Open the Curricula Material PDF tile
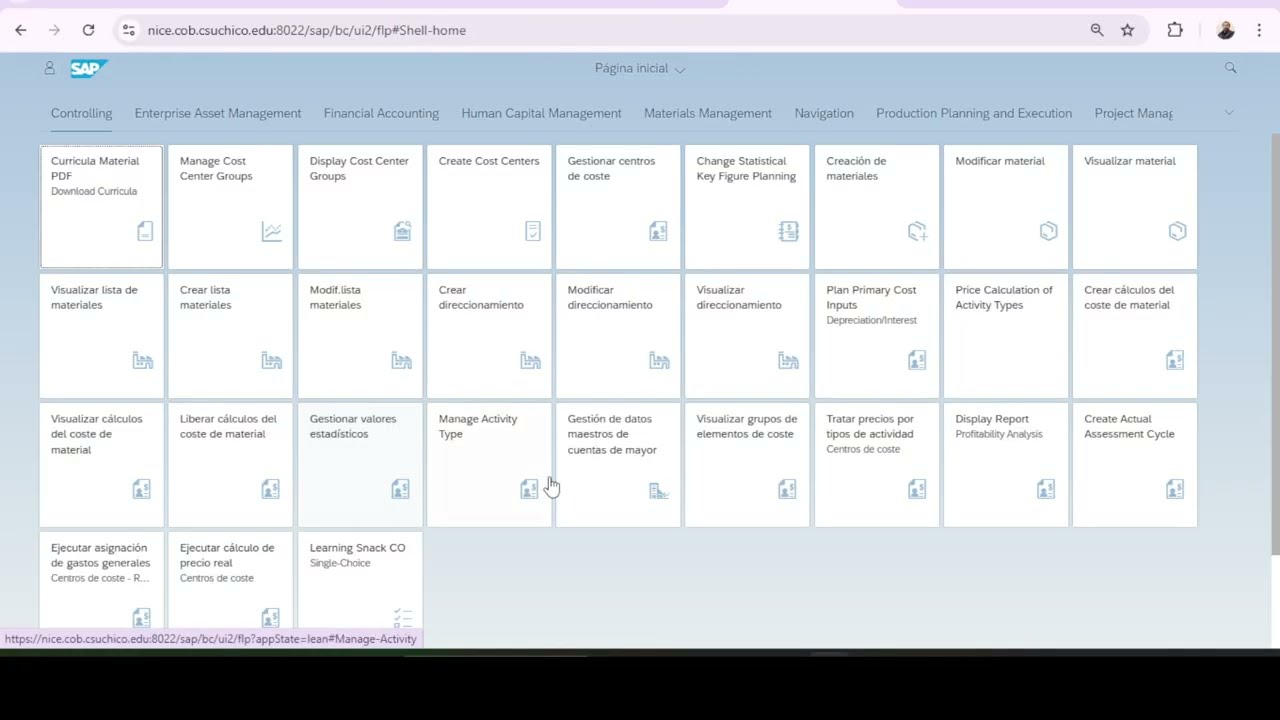The image size is (1280, 720). pyautogui.click(x=101, y=207)
